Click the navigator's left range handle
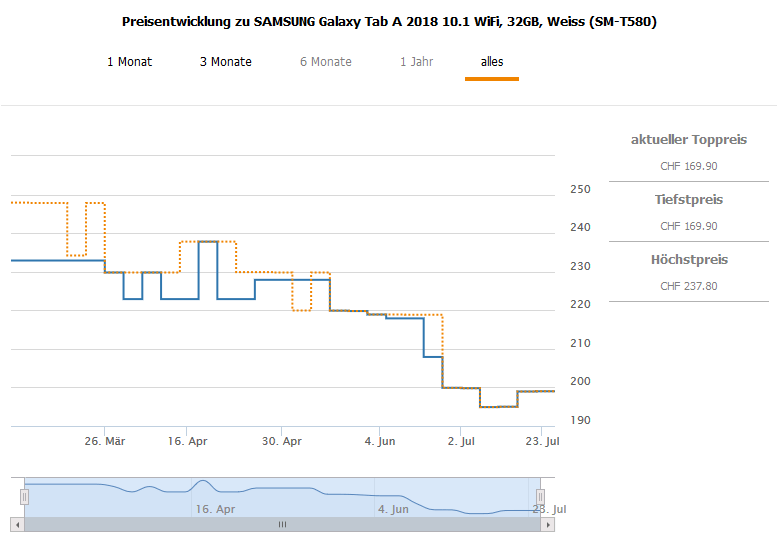The image size is (777, 539). (x=24, y=497)
